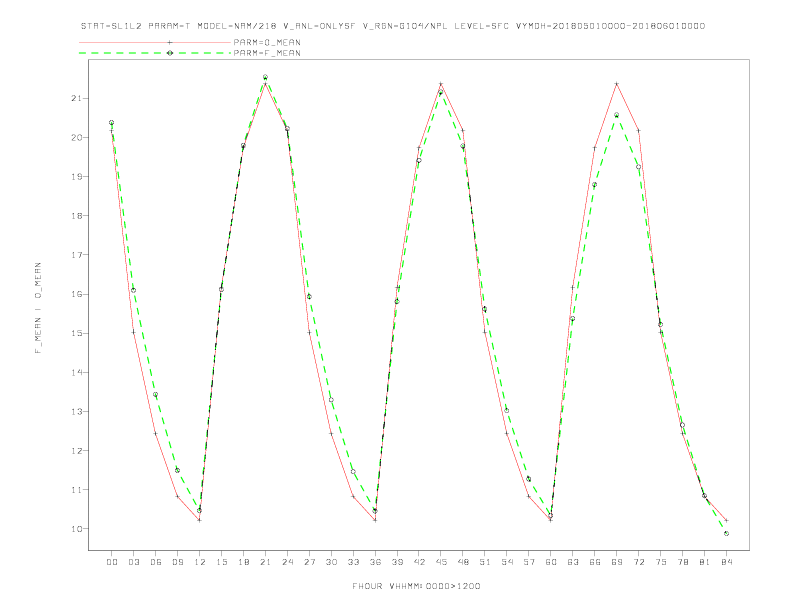Click x-axis forecast hour label 09

click(177, 562)
